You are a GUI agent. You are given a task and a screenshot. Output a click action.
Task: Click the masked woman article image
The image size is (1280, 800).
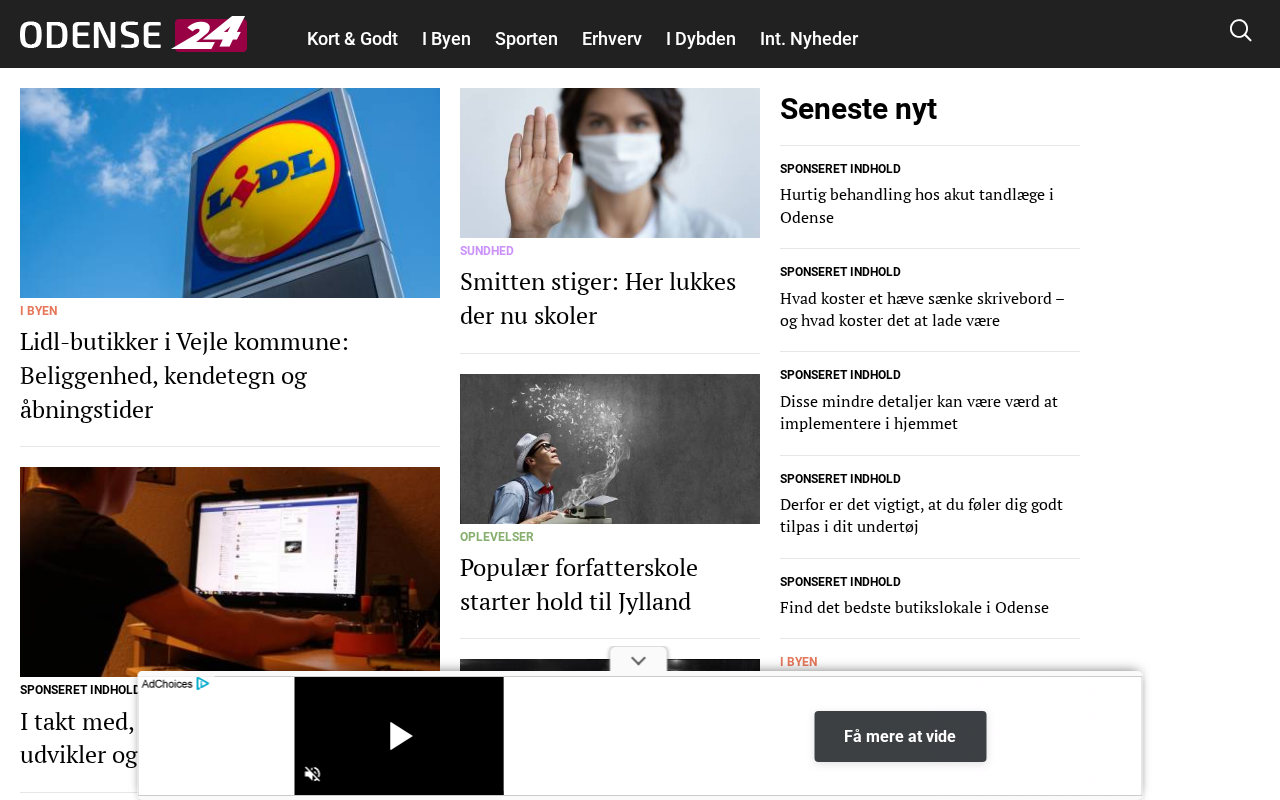point(610,163)
